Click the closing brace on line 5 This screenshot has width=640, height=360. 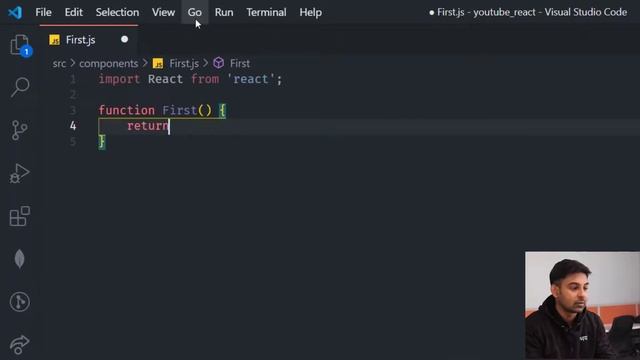(x=102, y=142)
